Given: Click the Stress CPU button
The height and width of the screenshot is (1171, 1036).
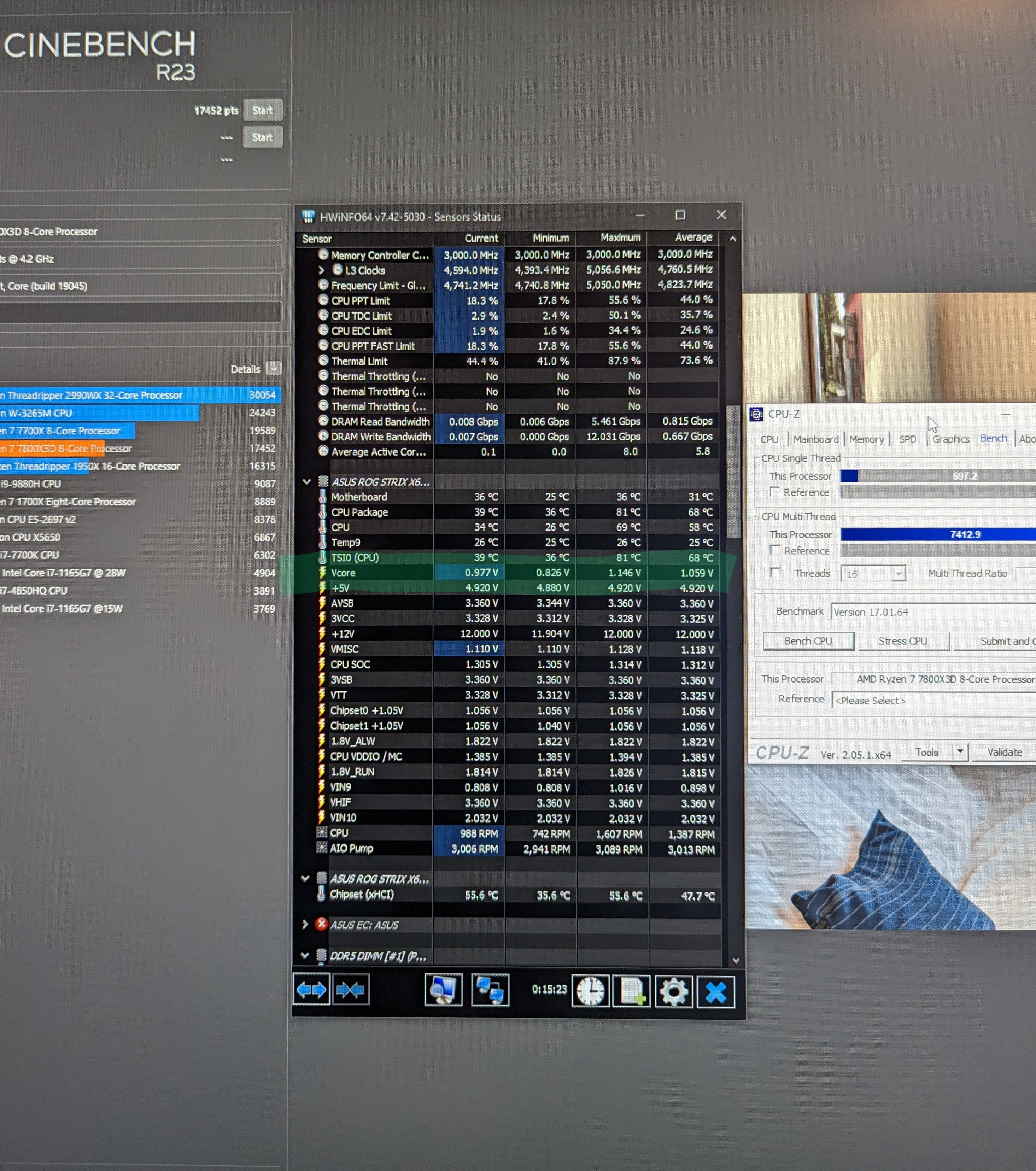Looking at the screenshot, I should [902, 640].
